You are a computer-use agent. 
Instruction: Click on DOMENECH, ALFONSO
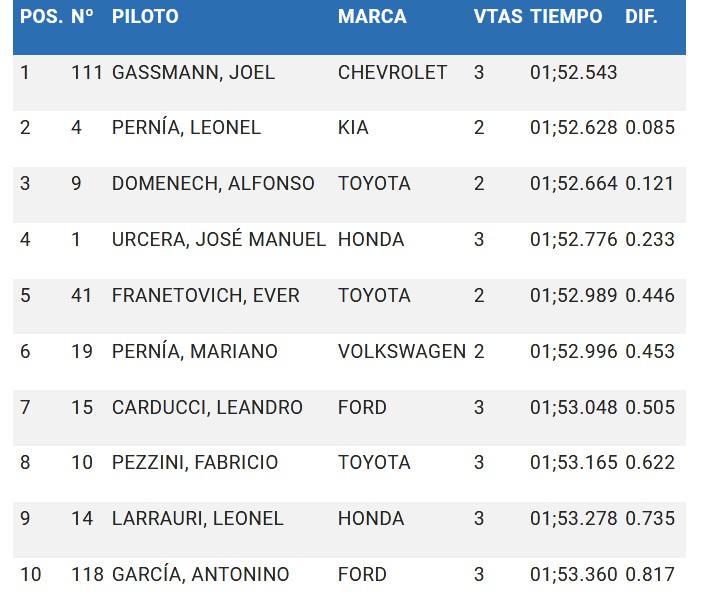pyautogui.click(x=213, y=184)
